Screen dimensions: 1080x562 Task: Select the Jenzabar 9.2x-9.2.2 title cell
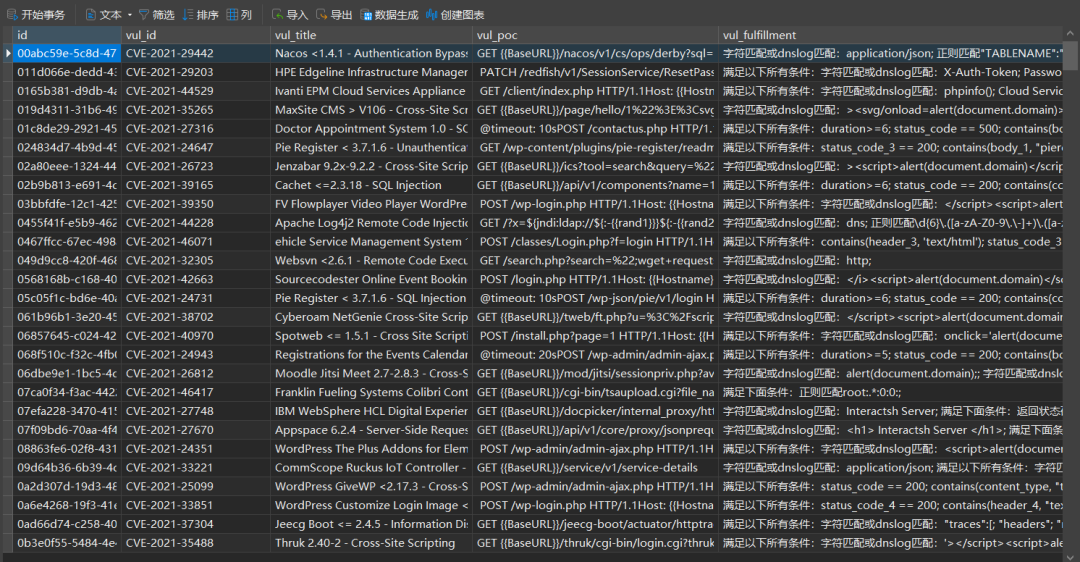[371, 166]
